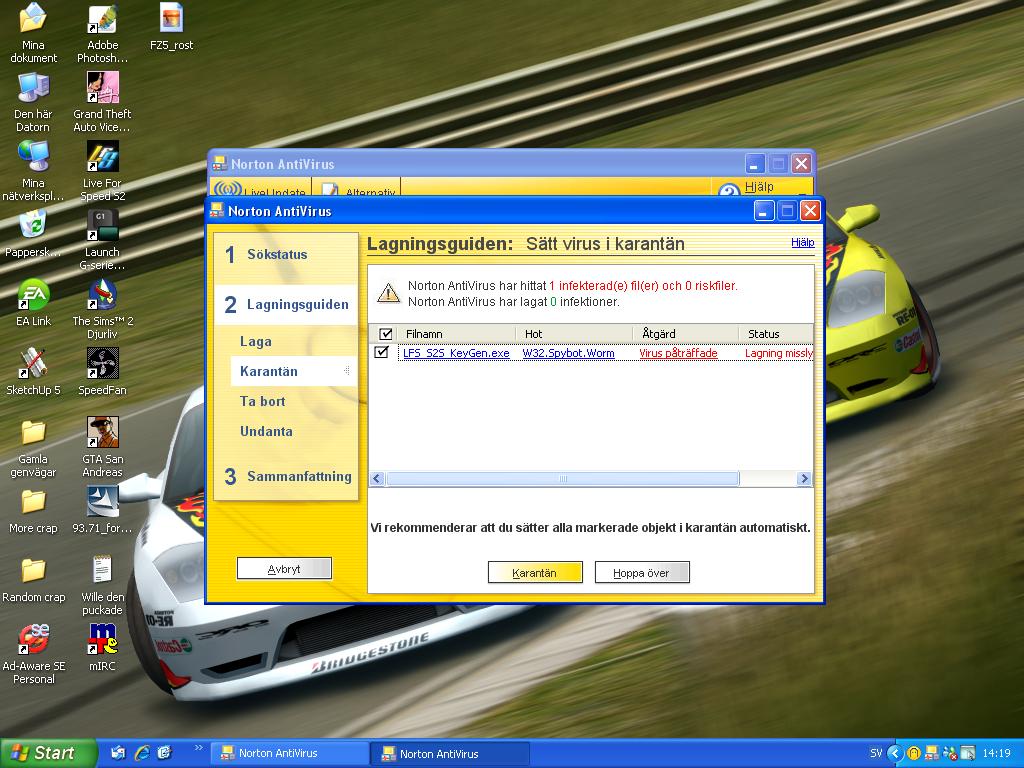
Task: Uncheck the LFS_S2S_KeyGen.exe row checkbox
Action: [x=381, y=353]
